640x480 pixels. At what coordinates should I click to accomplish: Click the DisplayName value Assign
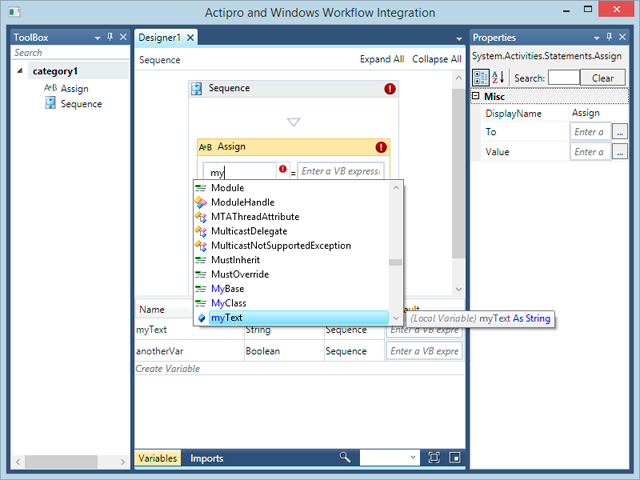click(585, 113)
